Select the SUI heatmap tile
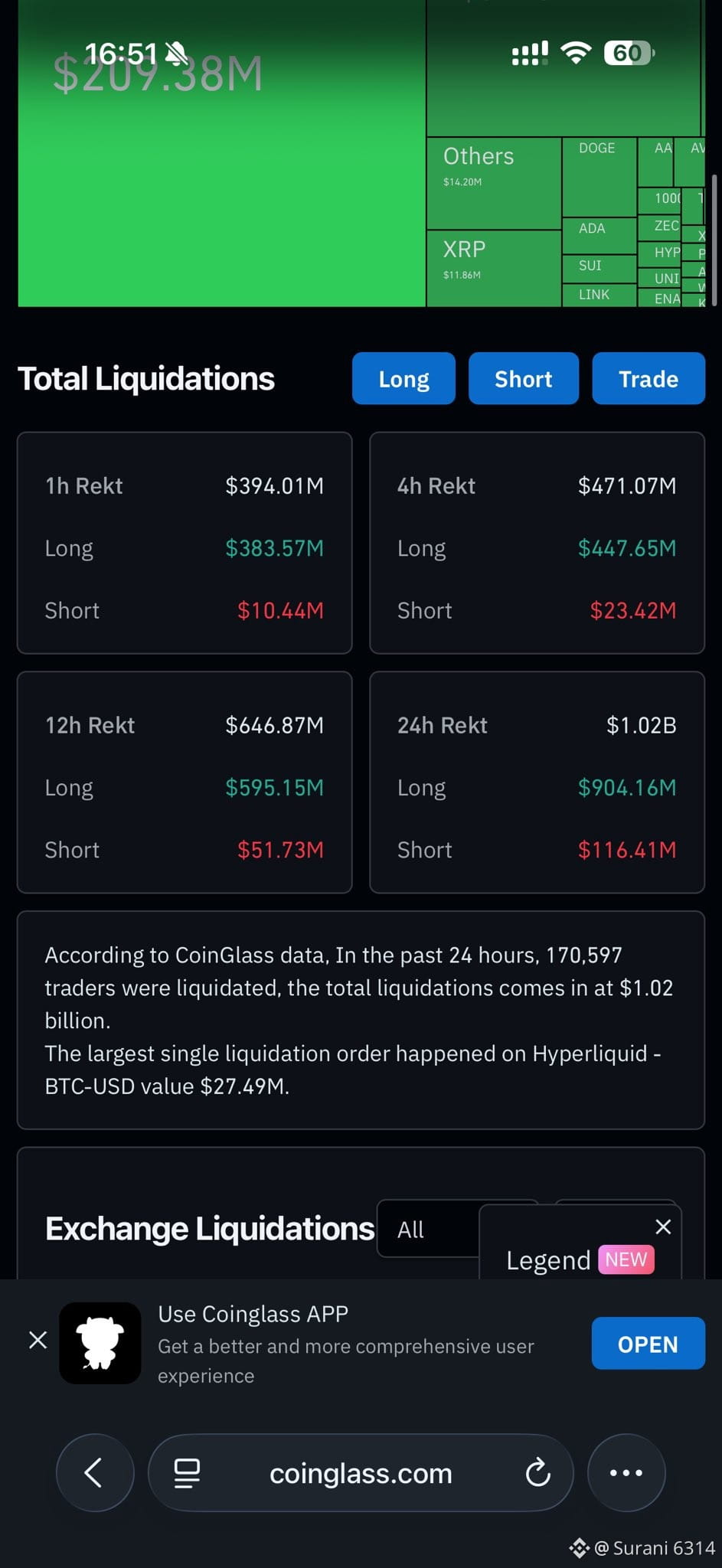 click(599, 269)
